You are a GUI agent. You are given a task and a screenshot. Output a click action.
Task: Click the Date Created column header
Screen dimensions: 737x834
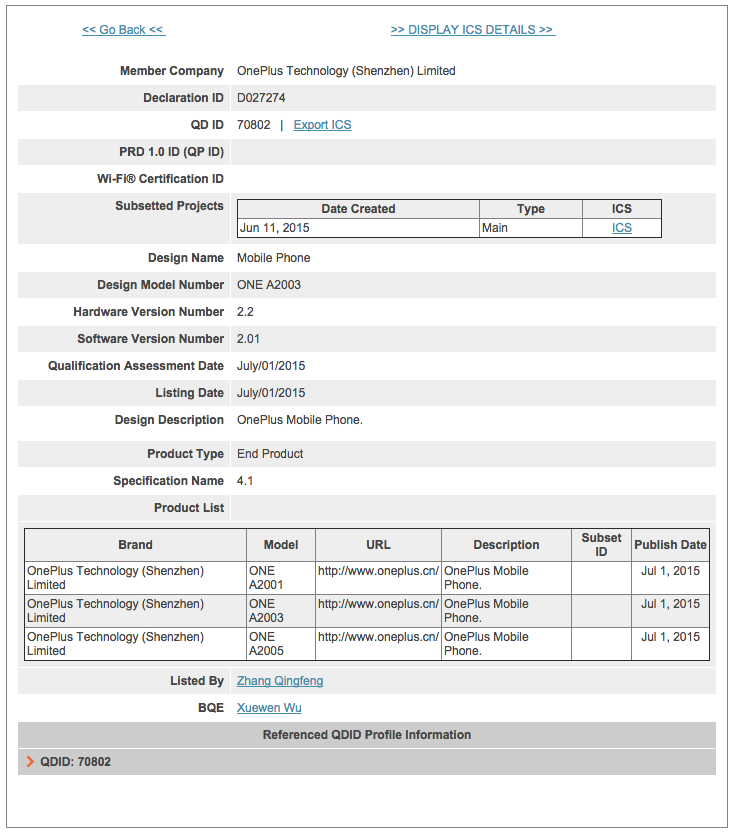358,209
